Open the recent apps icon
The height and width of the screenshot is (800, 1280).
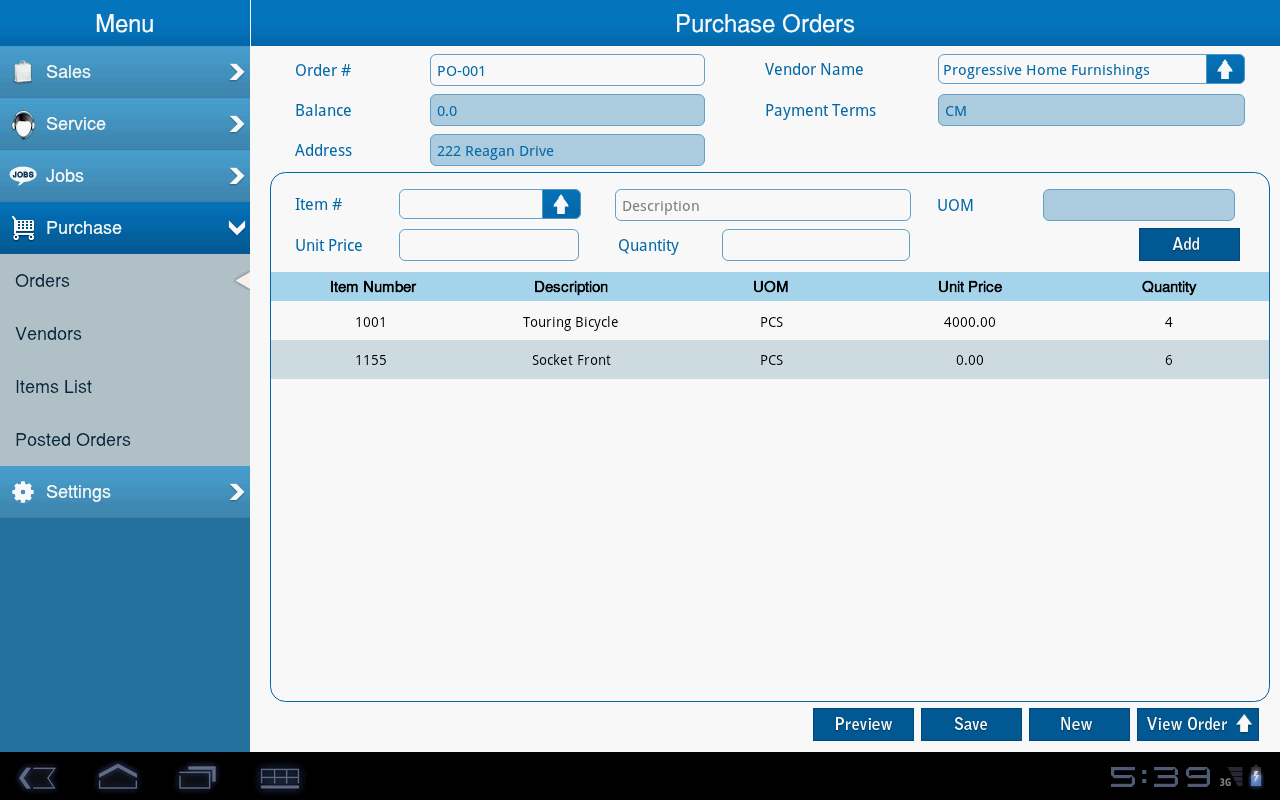[197, 777]
